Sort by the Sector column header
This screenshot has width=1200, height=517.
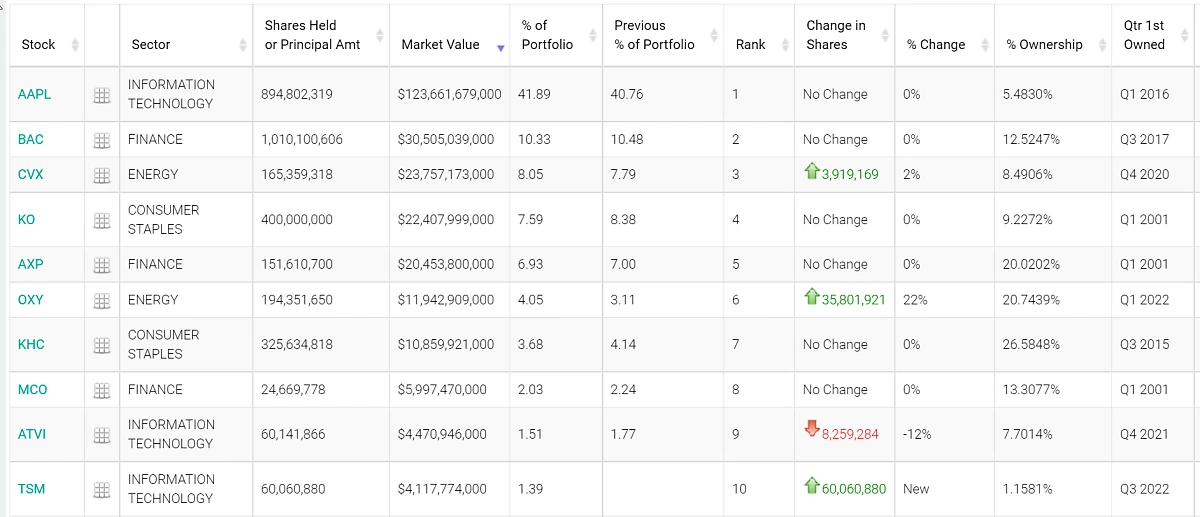click(x=151, y=45)
